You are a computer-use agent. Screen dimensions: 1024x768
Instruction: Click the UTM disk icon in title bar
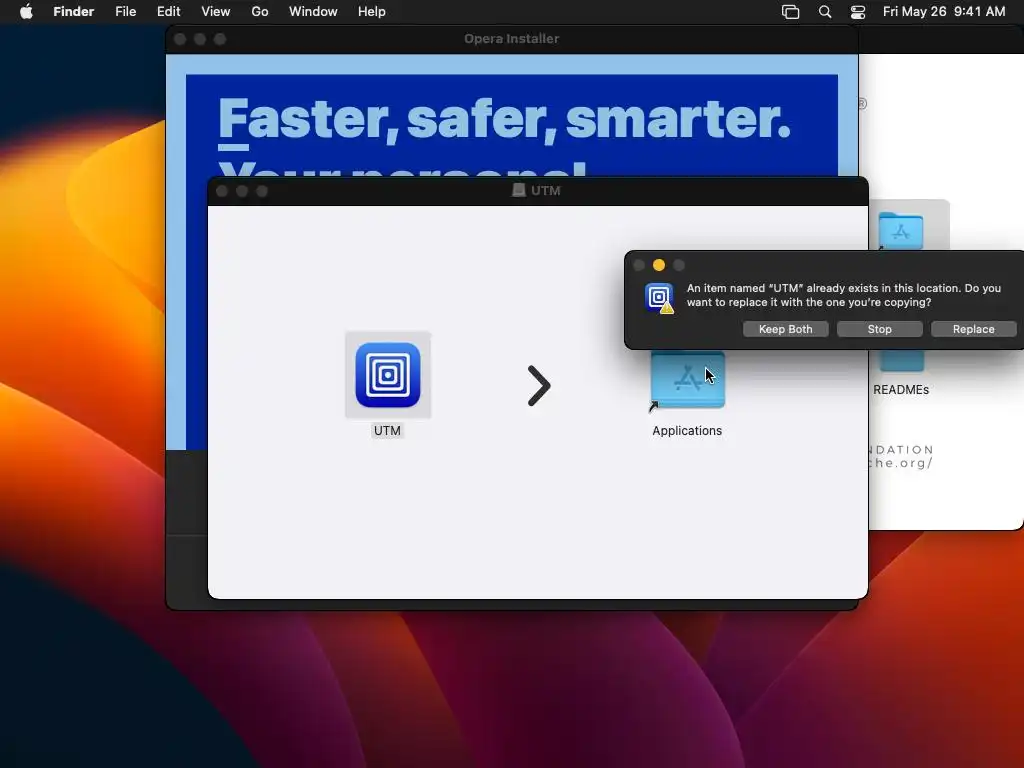[519, 190]
